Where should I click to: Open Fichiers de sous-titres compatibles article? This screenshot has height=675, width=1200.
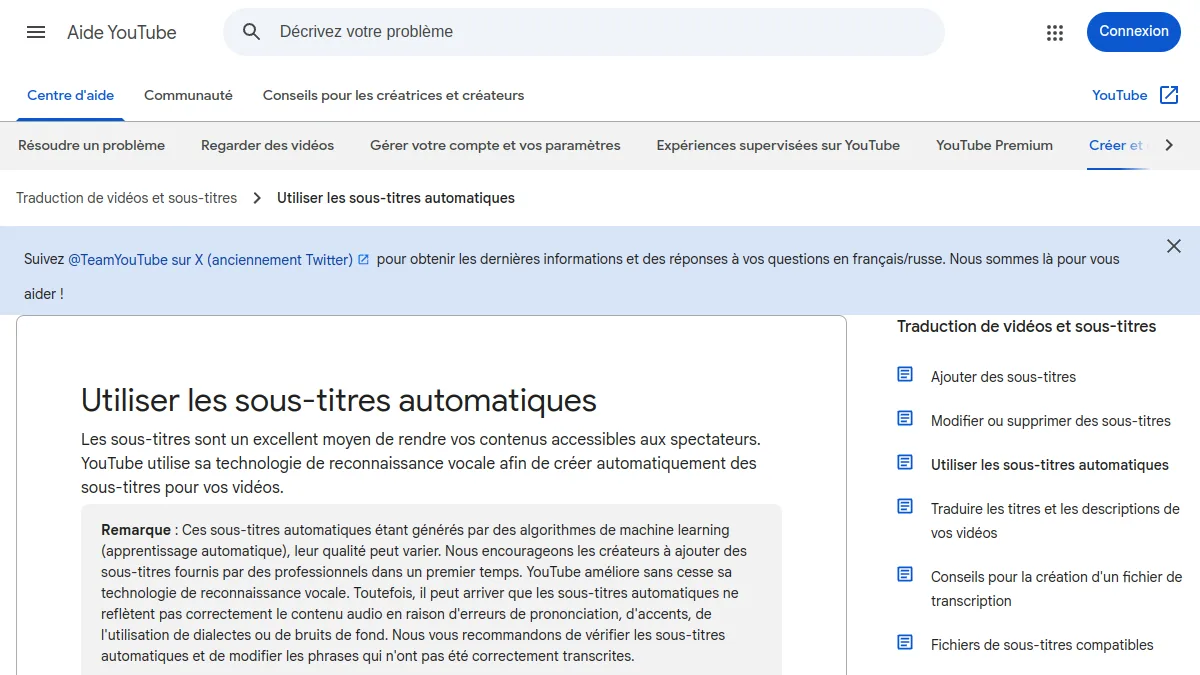pos(1042,645)
